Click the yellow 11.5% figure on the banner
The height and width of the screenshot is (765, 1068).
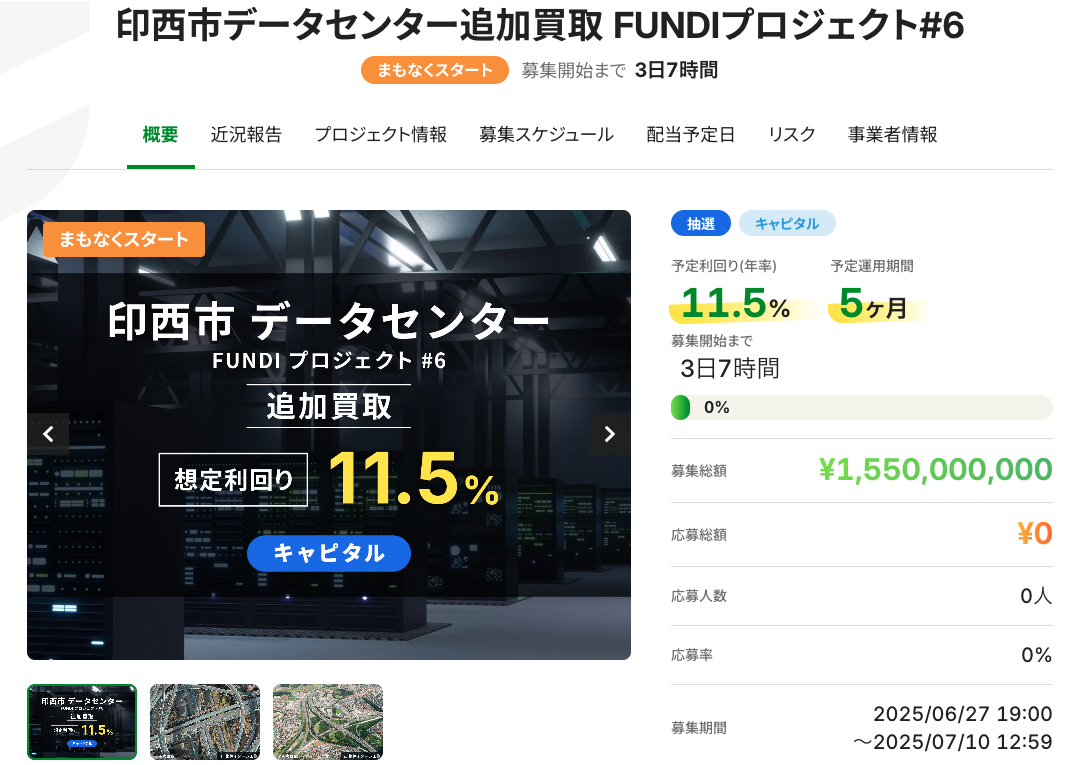414,480
